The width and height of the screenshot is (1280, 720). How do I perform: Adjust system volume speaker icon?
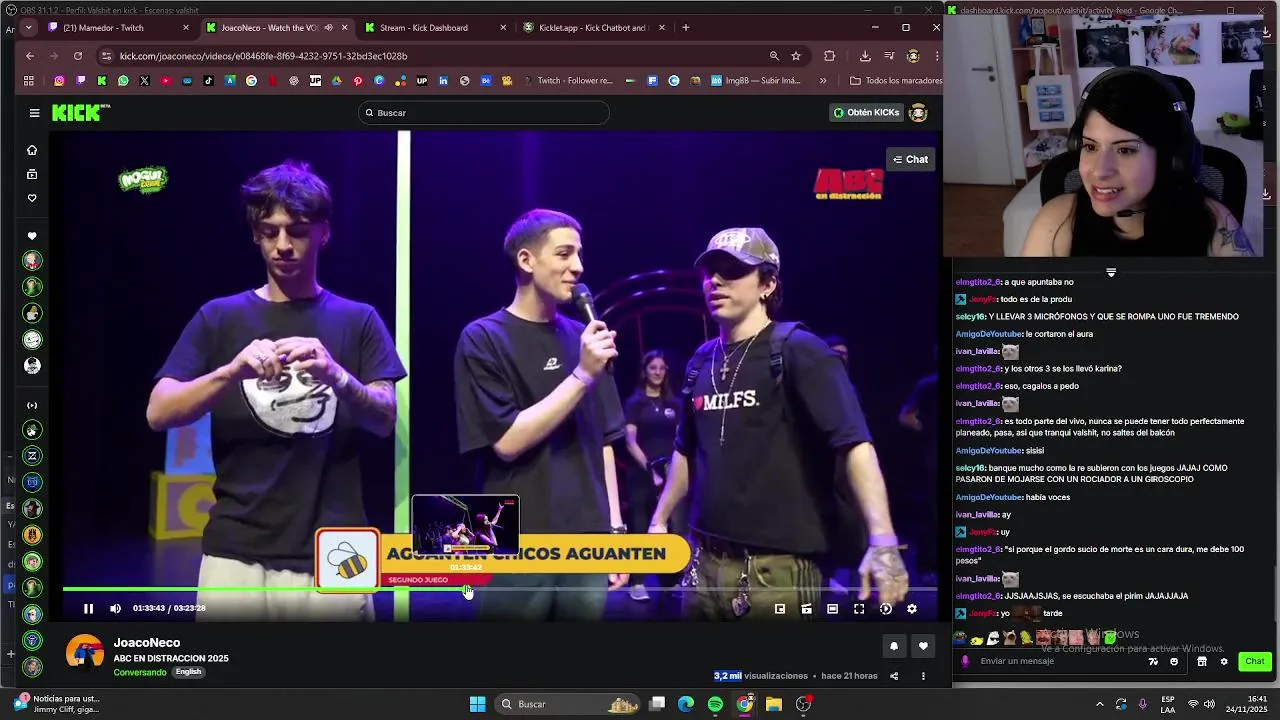point(1210,704)
